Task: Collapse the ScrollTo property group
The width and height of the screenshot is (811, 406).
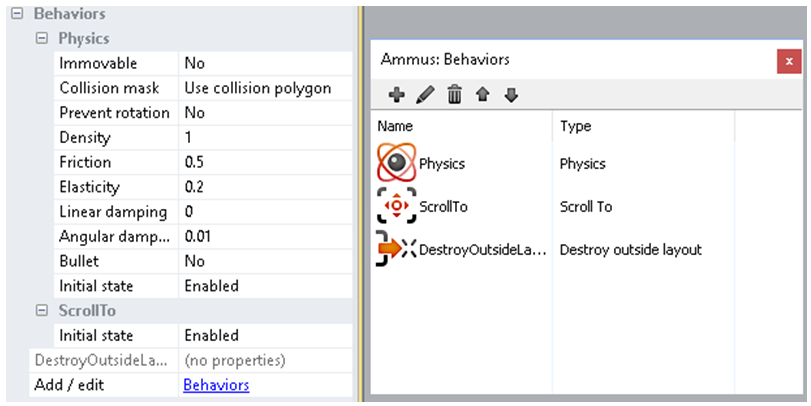Action: coord(41,311)
